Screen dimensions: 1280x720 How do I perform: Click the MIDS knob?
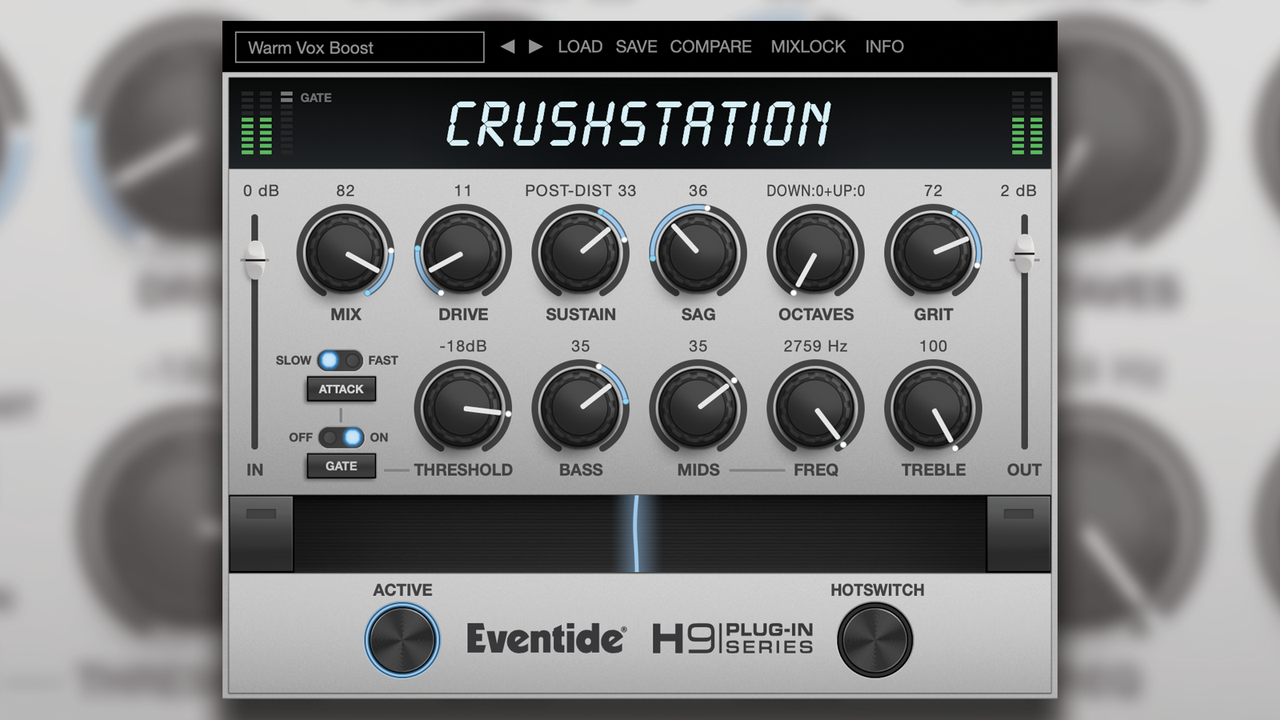click(698, 407)
